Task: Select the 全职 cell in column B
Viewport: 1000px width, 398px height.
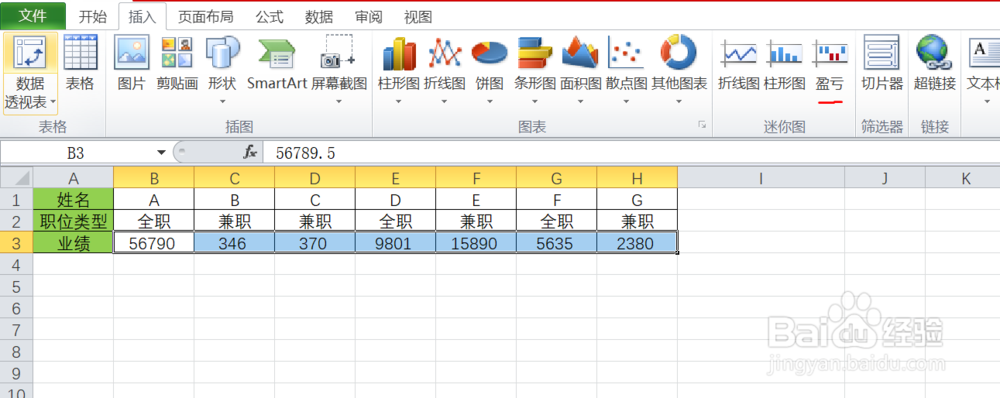Action: click(154, 221)
